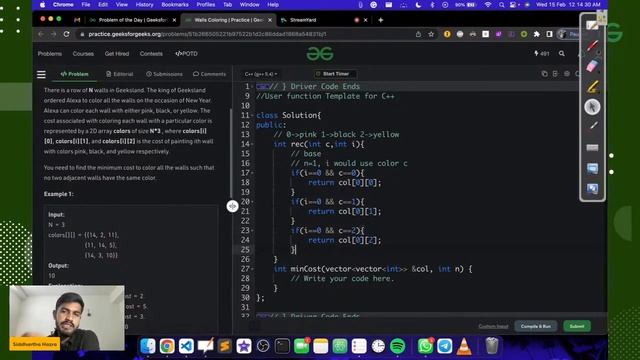Screen dimensions: 640x360
Task: Switch to the Editorial tab
Action: click(x=120, y=74)
